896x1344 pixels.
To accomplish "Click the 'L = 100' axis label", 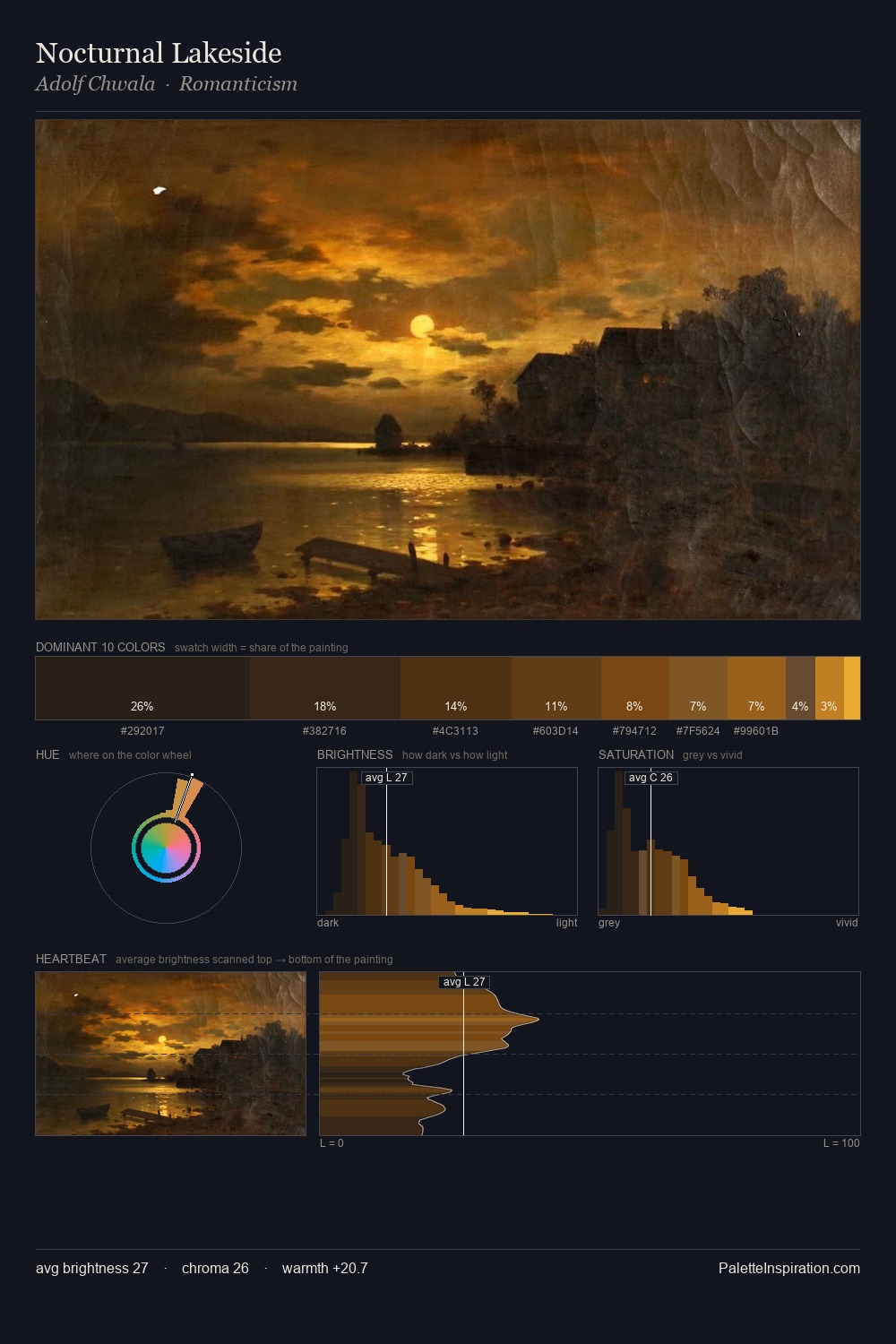I will click(841, 1143).
